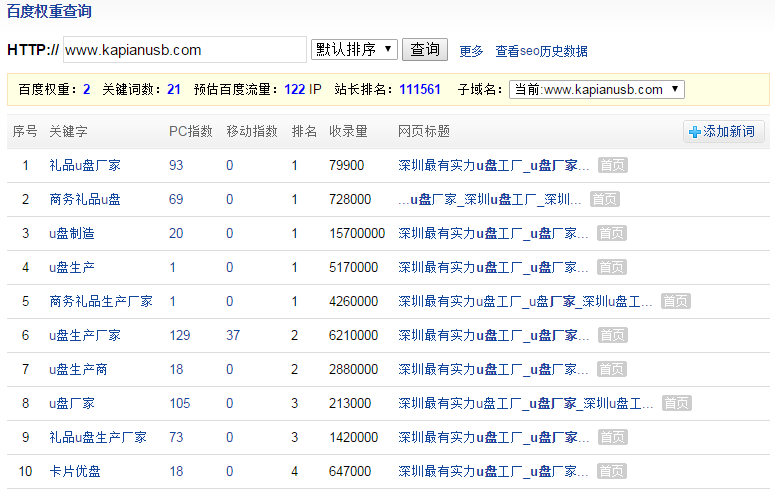The height and width of the screenshot is (490, 775).
Task: Open keyword 商务礼品生产厂家
Action: coord(101,302)
